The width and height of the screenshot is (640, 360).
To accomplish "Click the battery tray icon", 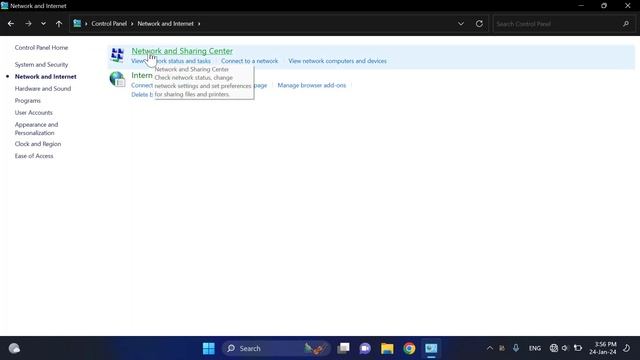I will [x=578, y=348].
